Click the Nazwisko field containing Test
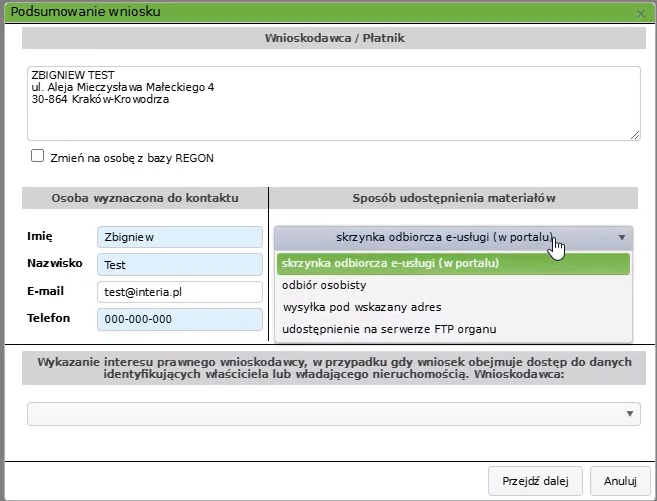 point(178,265)
